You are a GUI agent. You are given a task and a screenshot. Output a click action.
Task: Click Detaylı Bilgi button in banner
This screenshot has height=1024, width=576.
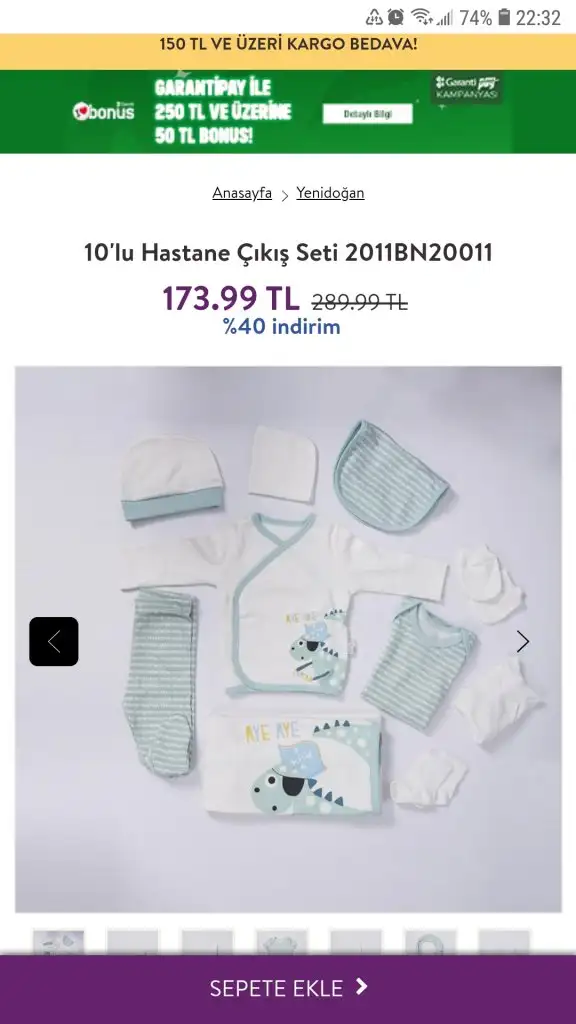pos(368,114)
